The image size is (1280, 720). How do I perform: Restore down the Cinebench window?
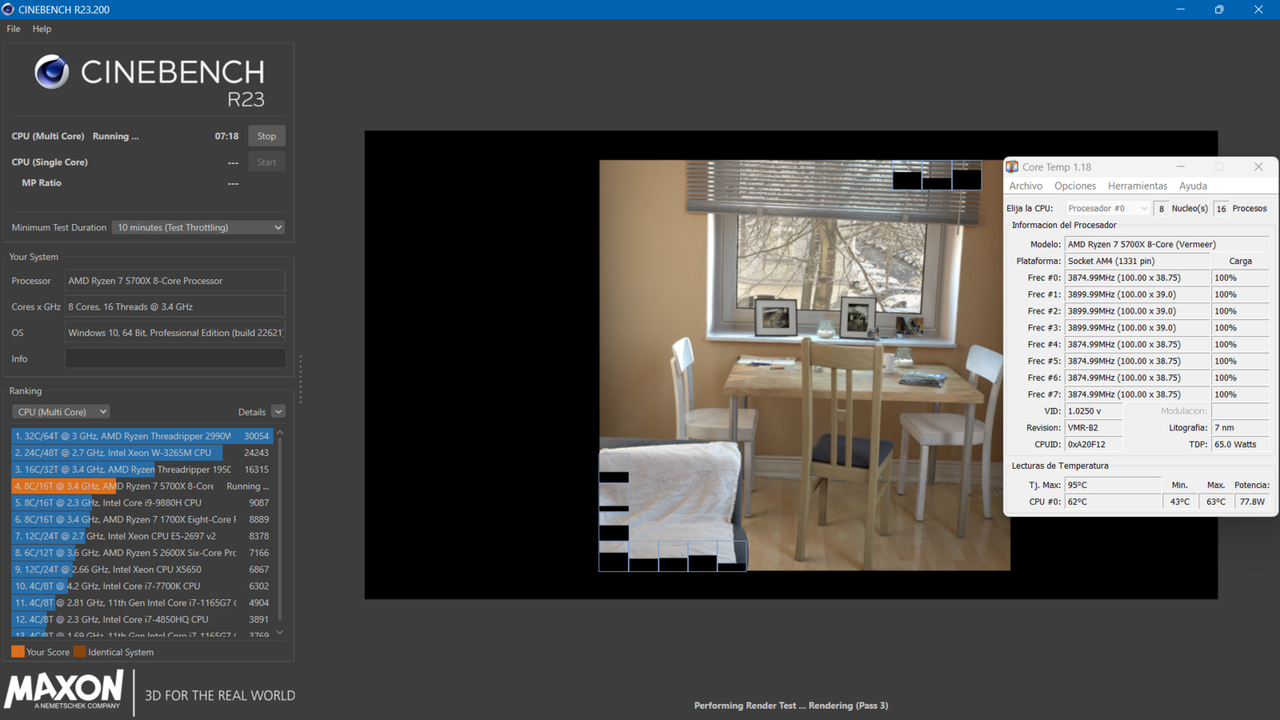pos(1219,9)
